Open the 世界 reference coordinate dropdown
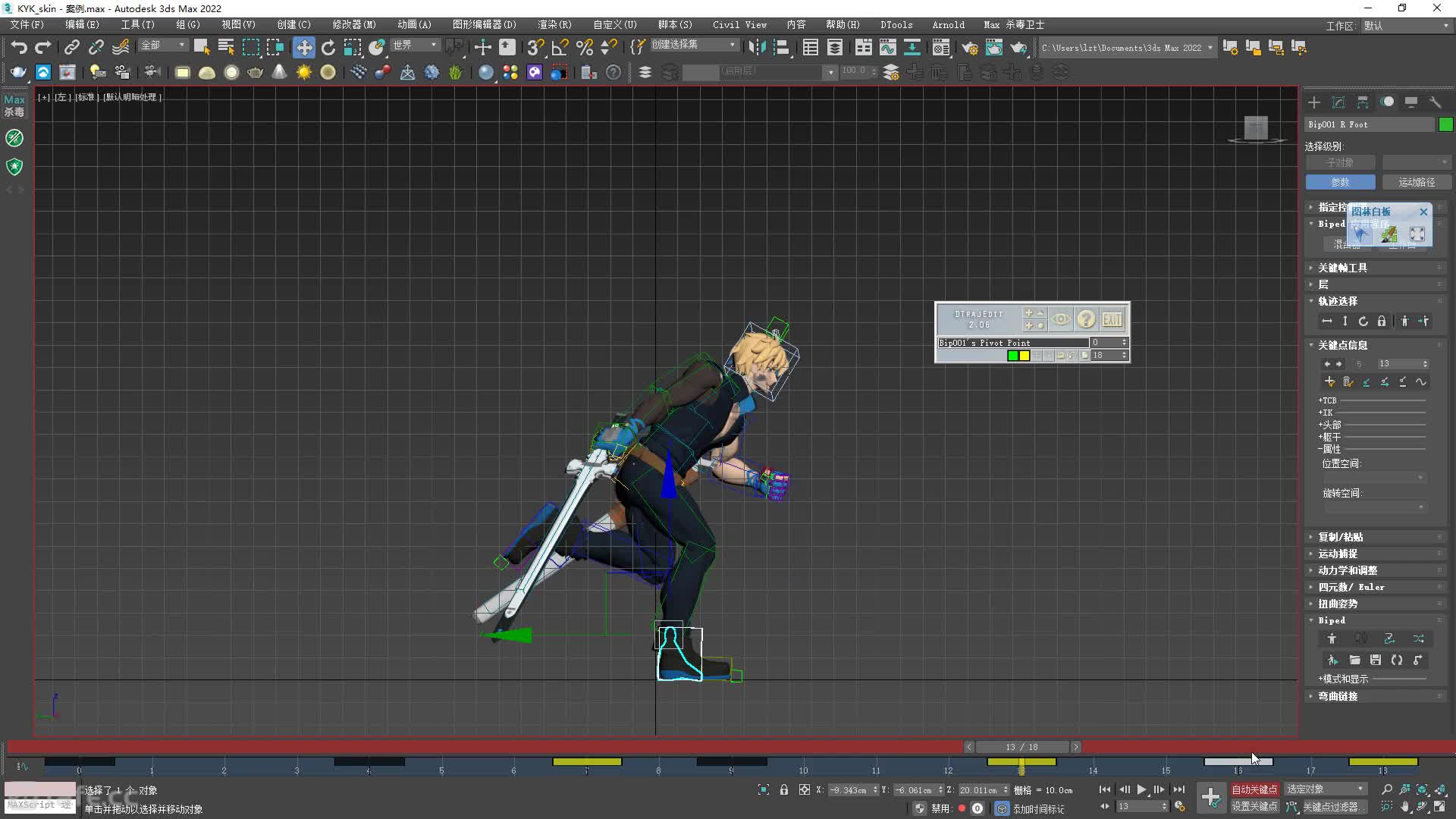This screenshot has width=1456, height=819. tap(415, 45)
